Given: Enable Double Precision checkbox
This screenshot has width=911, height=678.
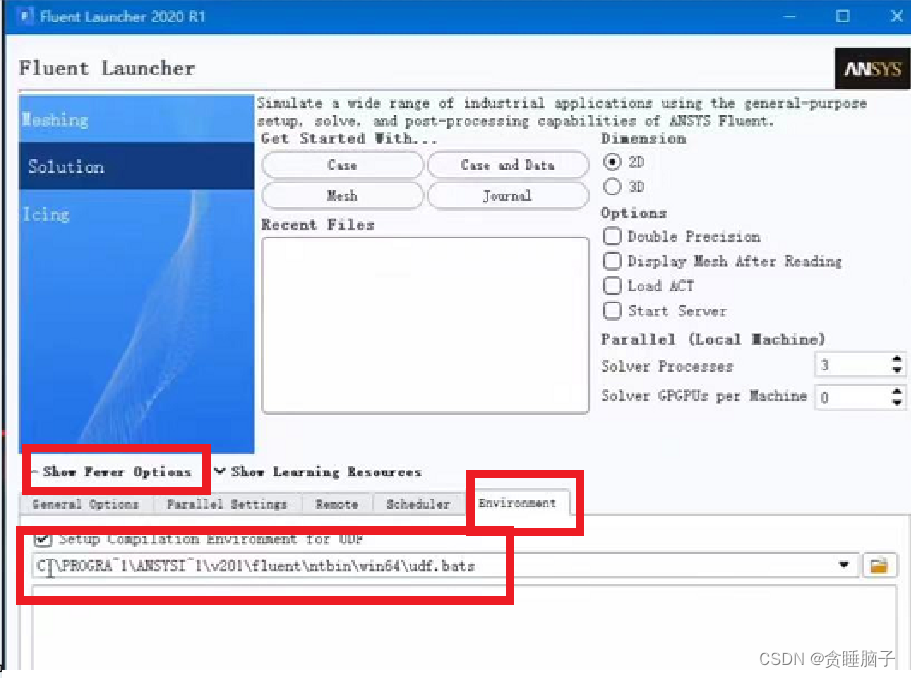Looking at the screenshot, I should tap(612, 237).
